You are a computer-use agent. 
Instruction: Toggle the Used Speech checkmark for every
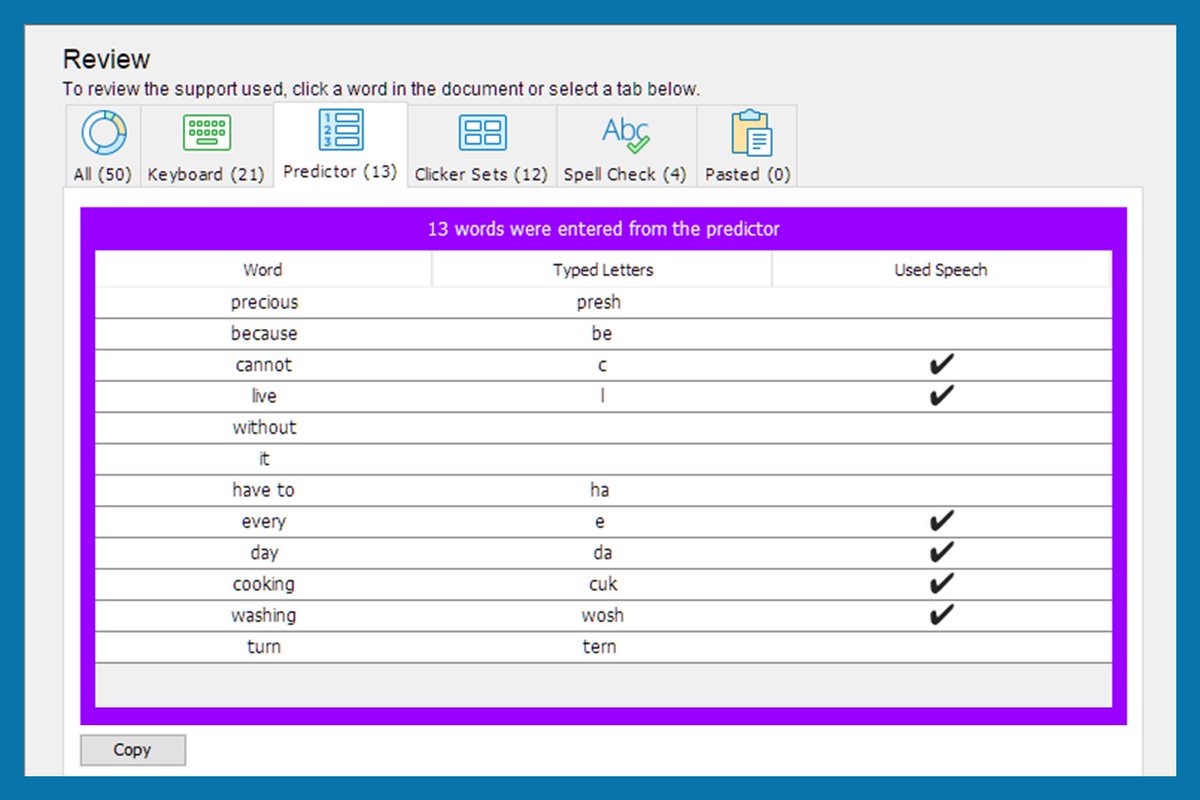(x=941, y=521)
